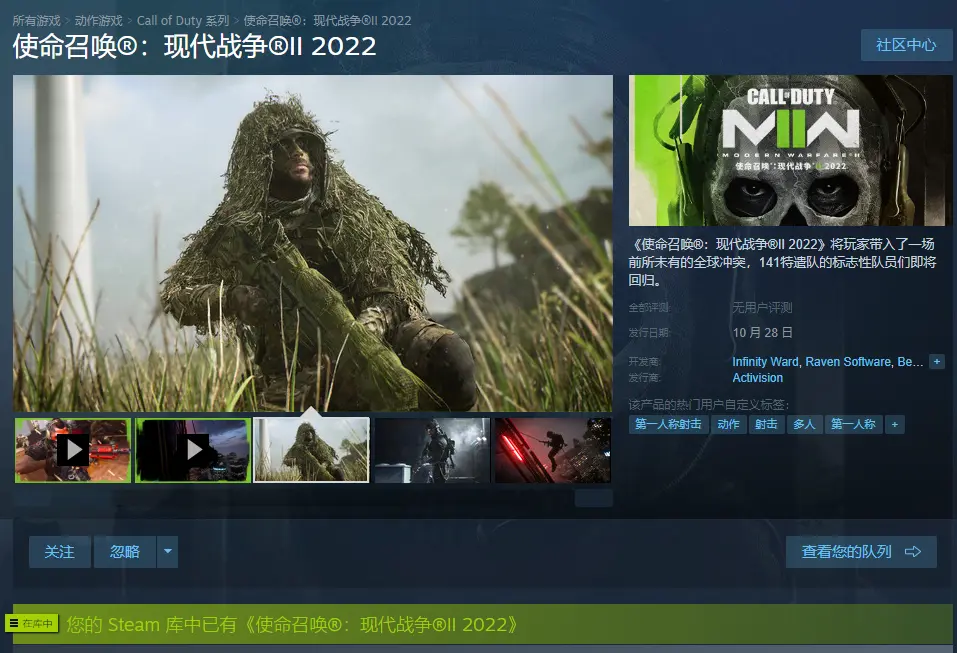Select the 射击 tag
This screenshot has width=957, height=653.
[766, 425]
